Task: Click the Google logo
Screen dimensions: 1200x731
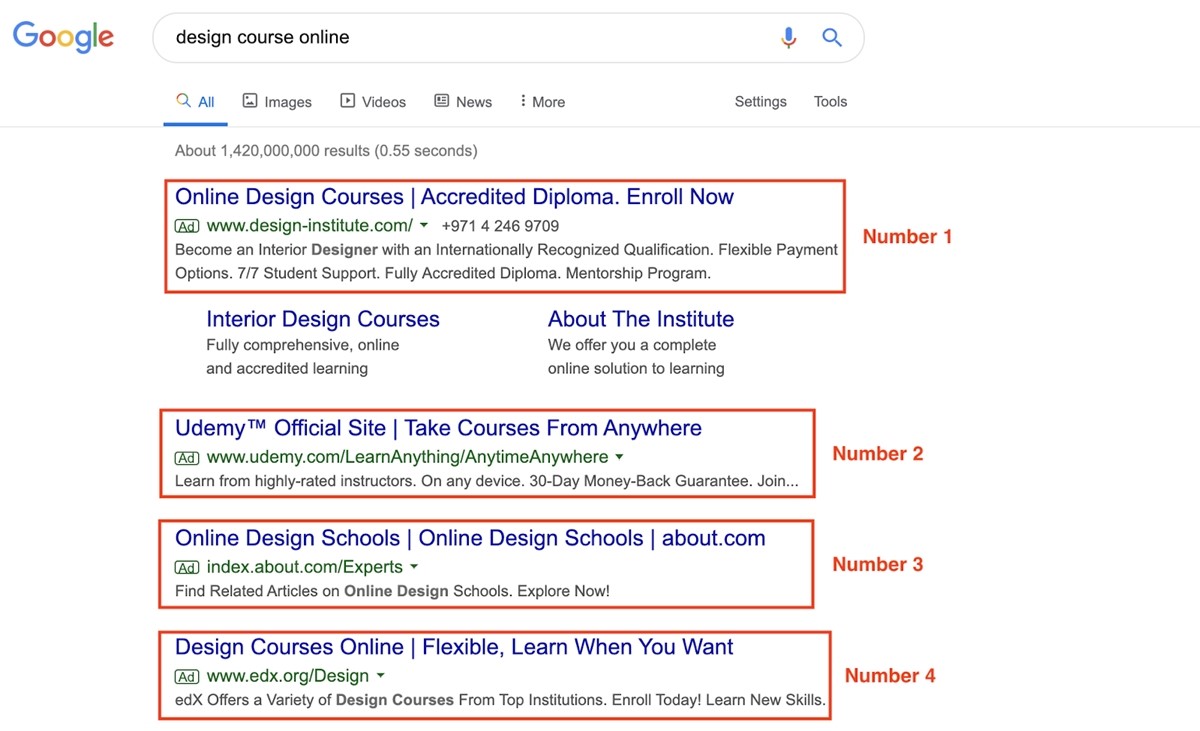Action: pos(63,37)
